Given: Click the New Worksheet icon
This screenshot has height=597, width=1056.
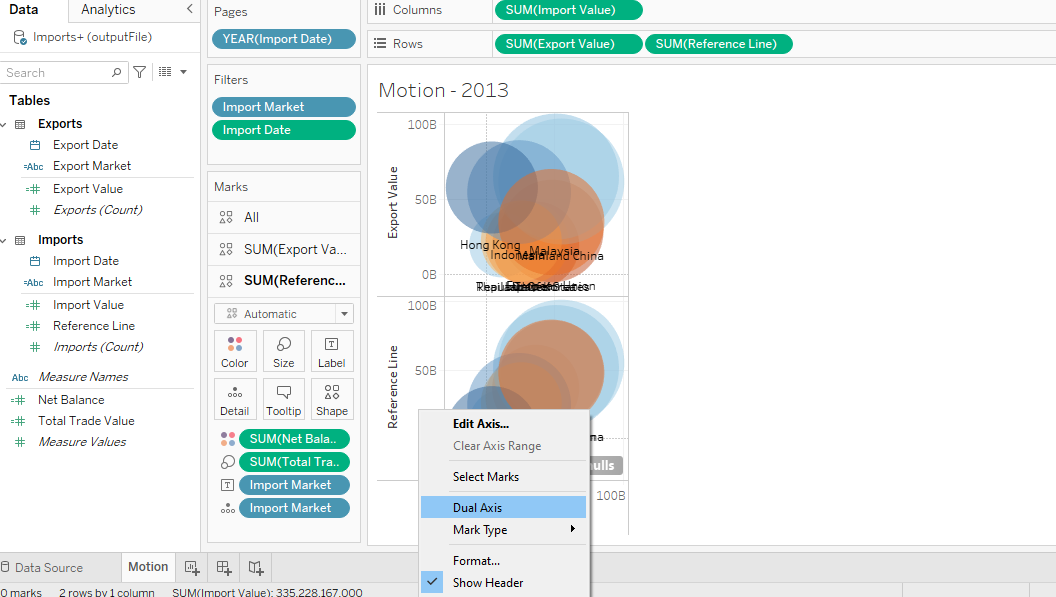Looking at the screenshot, I should point(192,568).
